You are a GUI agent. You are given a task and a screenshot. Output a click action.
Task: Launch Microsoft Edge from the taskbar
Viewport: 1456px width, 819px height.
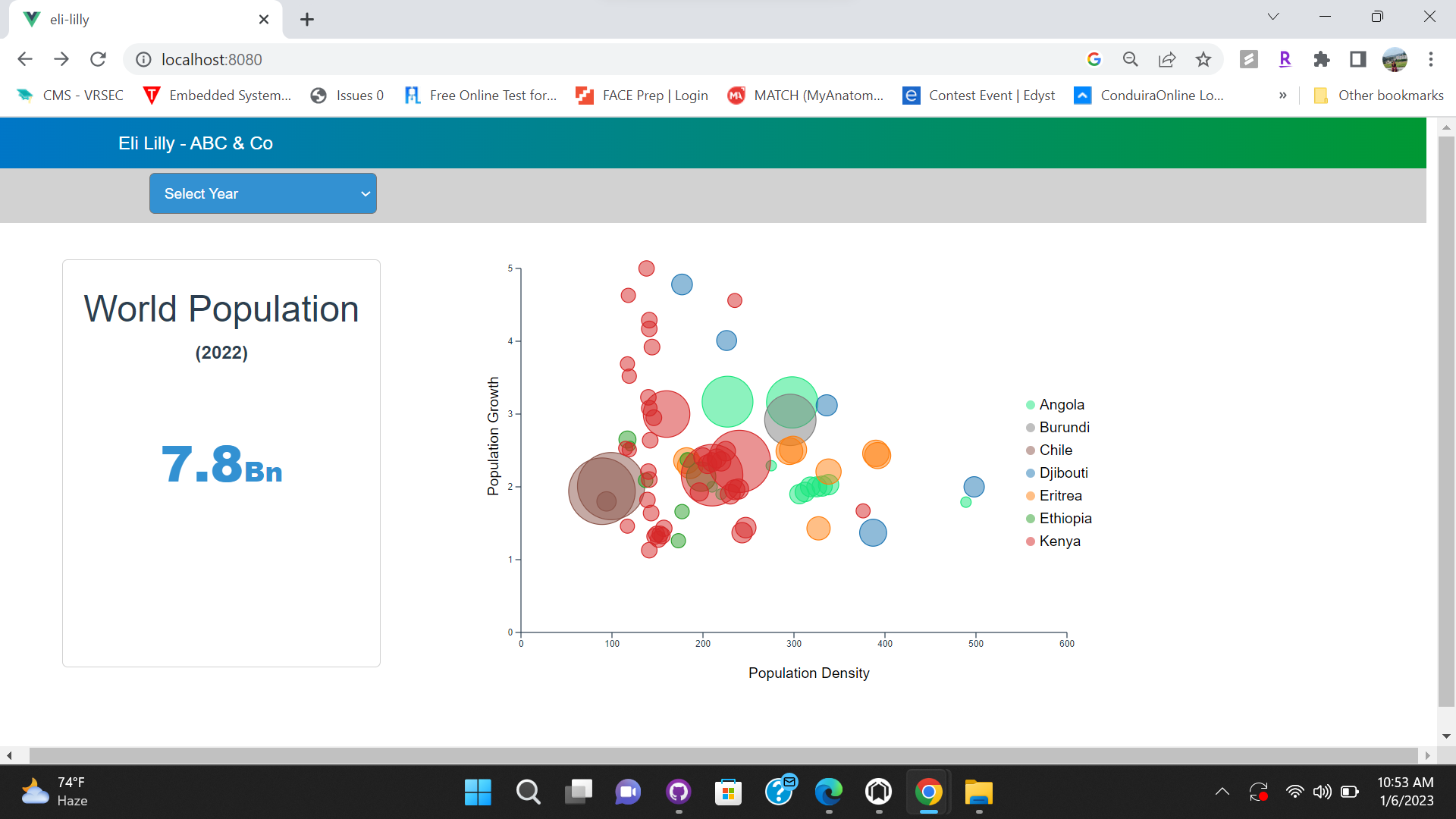pyautogui.click(x=828, y=792)
